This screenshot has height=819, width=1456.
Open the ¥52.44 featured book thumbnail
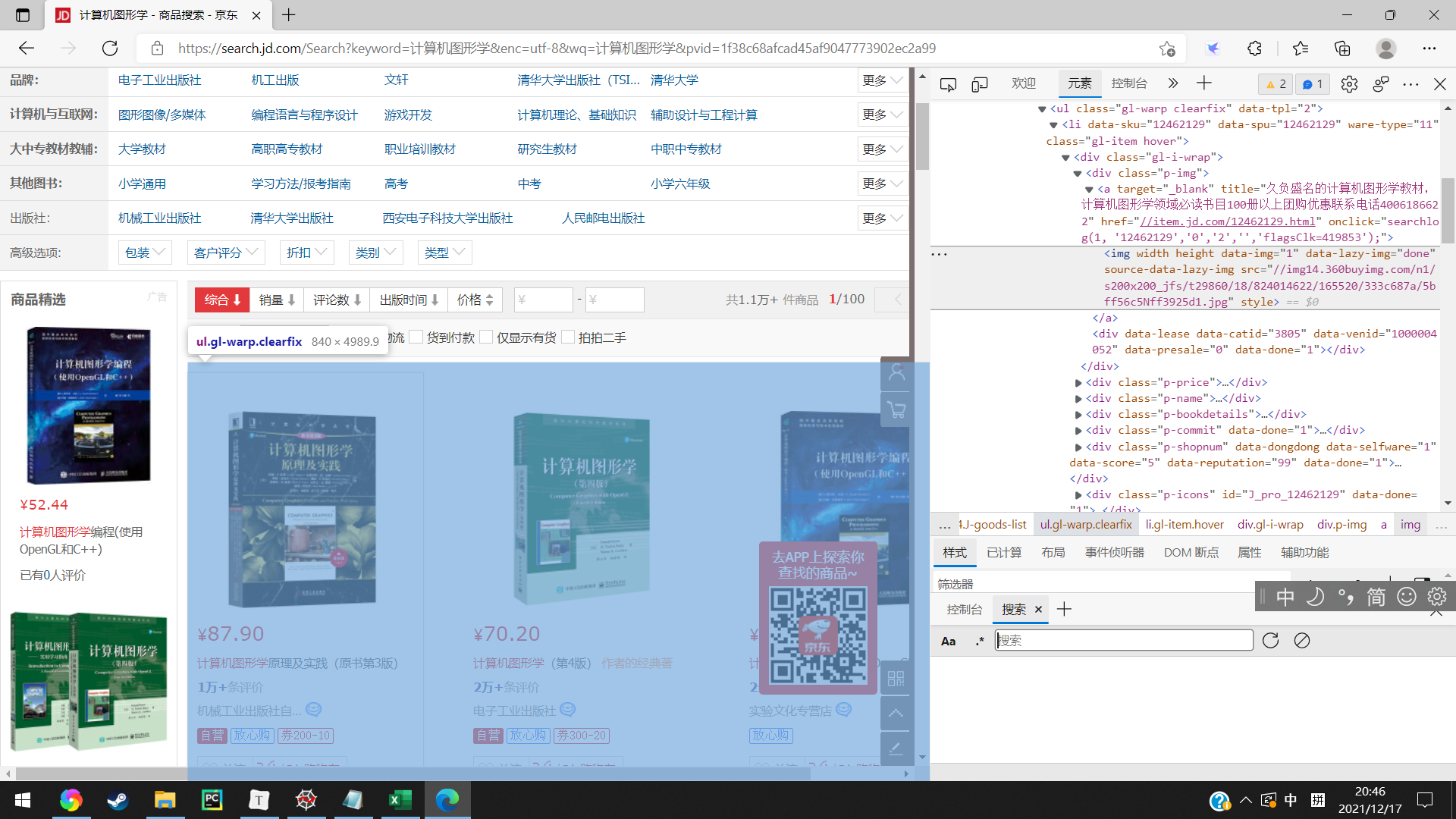coord(89,406)
